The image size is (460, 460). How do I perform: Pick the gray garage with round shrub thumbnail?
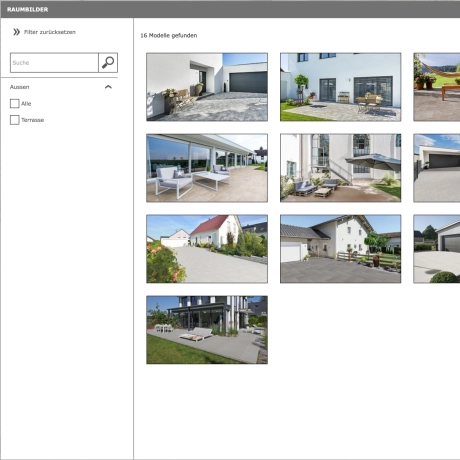tap(437, 249)
